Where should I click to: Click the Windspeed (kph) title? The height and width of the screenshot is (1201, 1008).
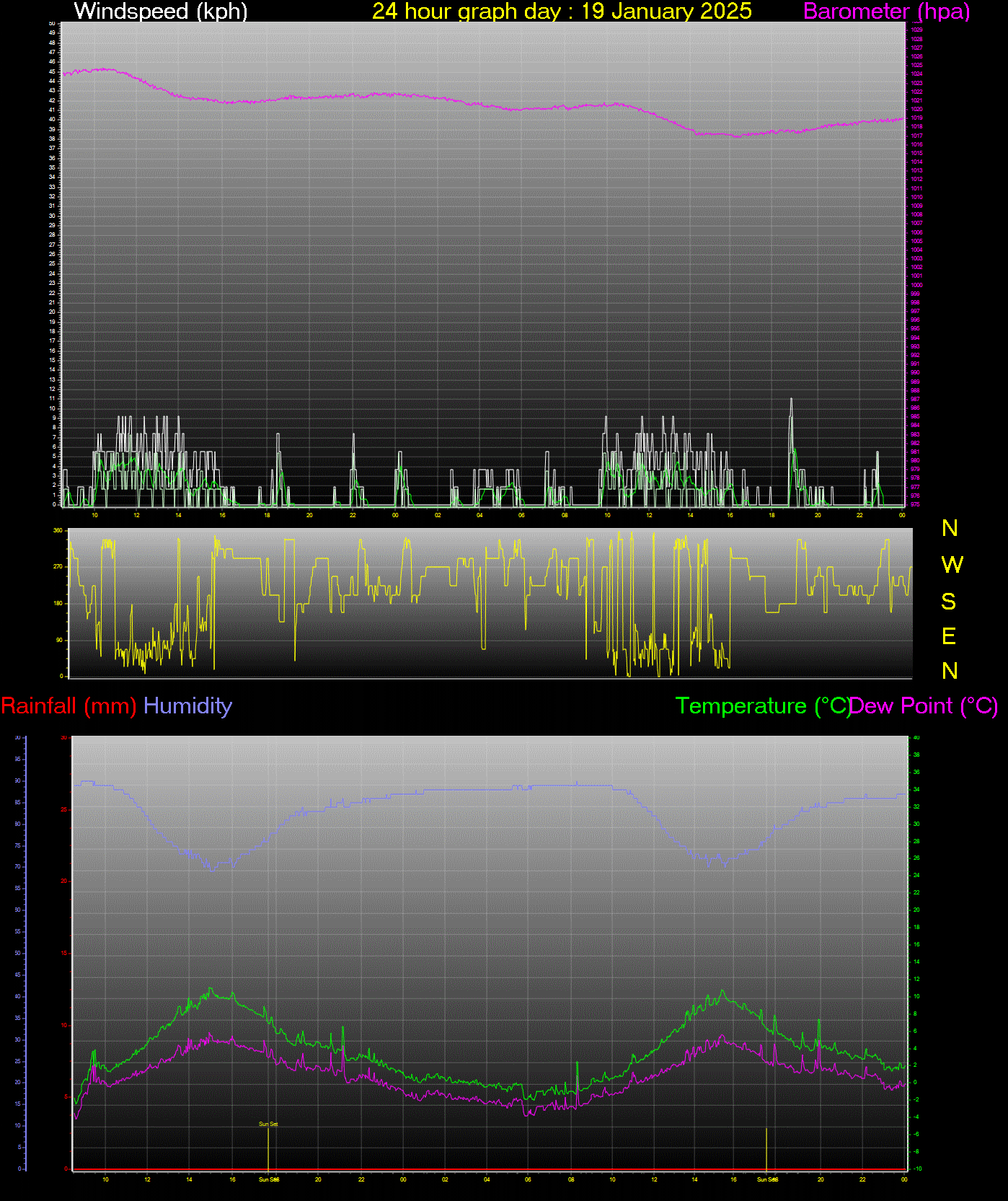click(161, 12)
